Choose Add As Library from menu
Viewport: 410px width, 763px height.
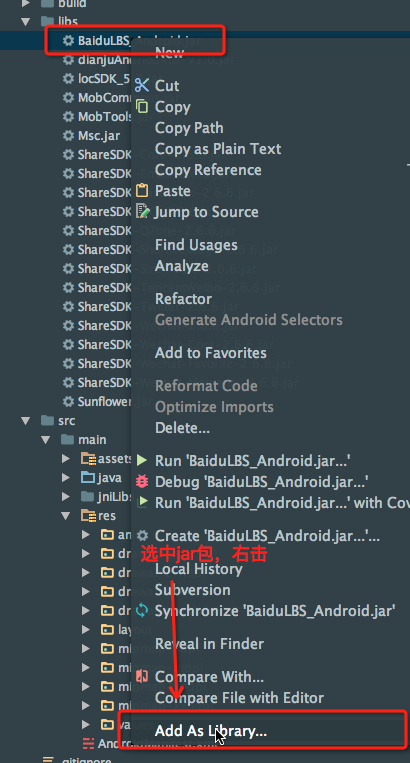(211, 730)
